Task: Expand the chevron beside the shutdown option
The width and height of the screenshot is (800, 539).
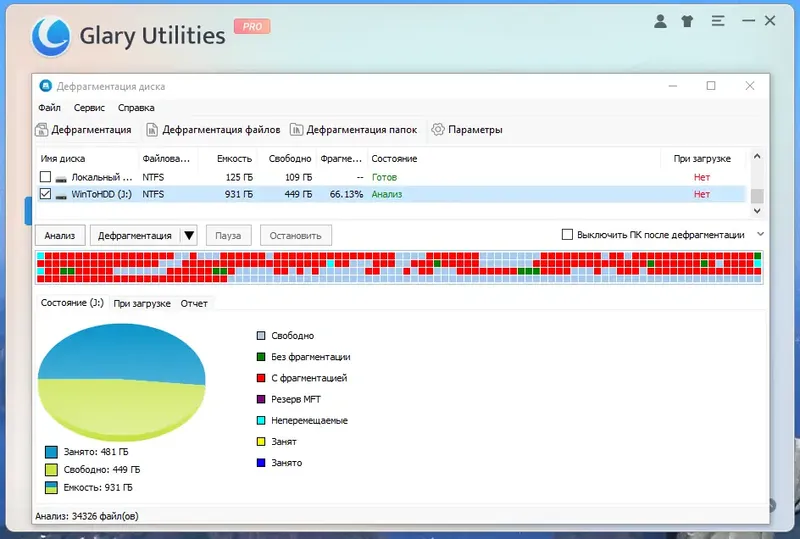Action: pyautogui.click(x=760, y=234)
